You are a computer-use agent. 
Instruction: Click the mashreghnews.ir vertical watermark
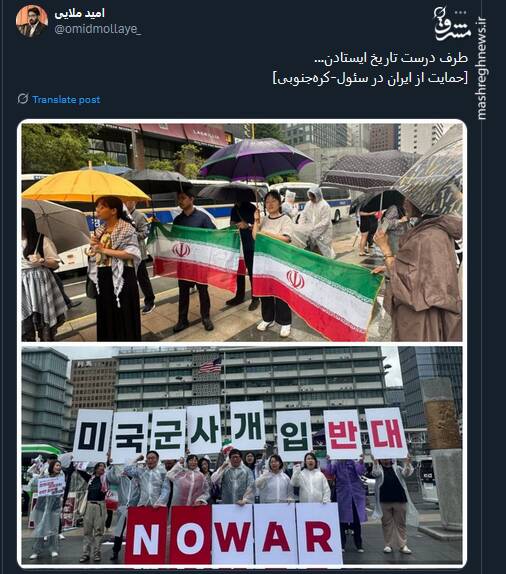tap(482, 68)
